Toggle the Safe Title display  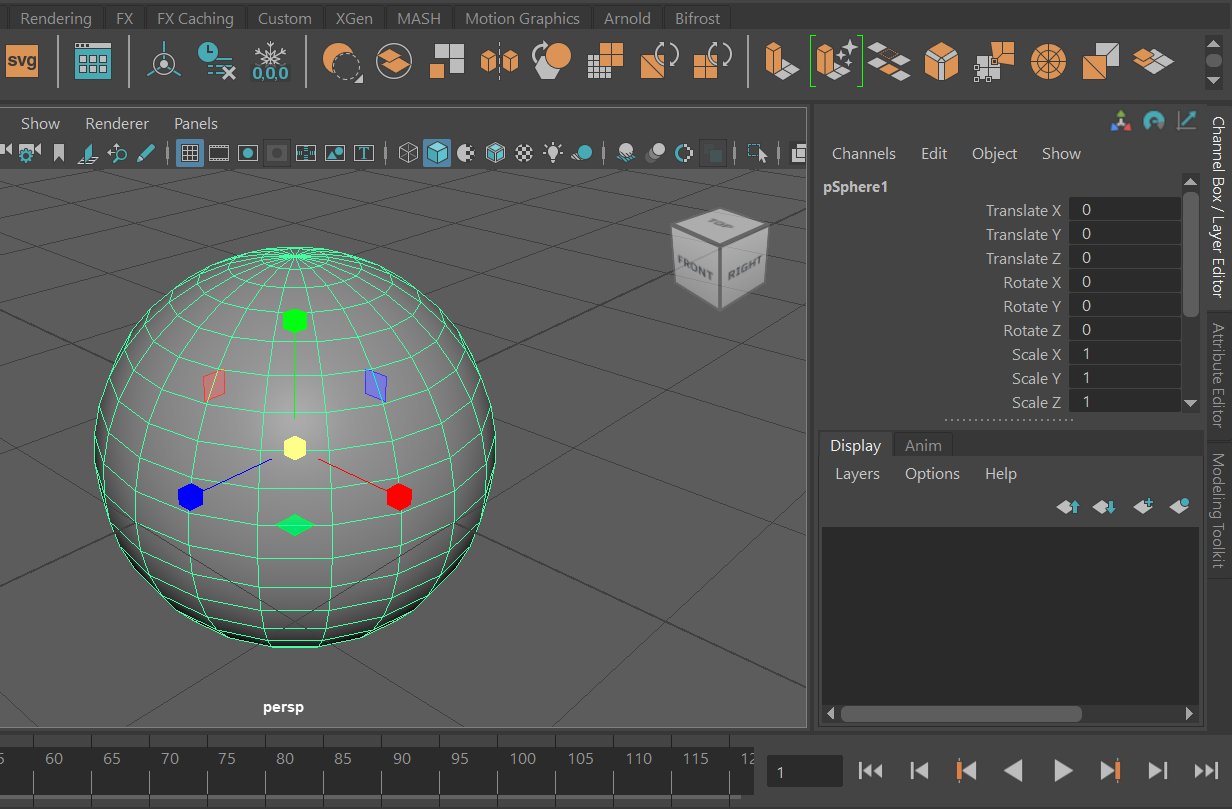364,153
